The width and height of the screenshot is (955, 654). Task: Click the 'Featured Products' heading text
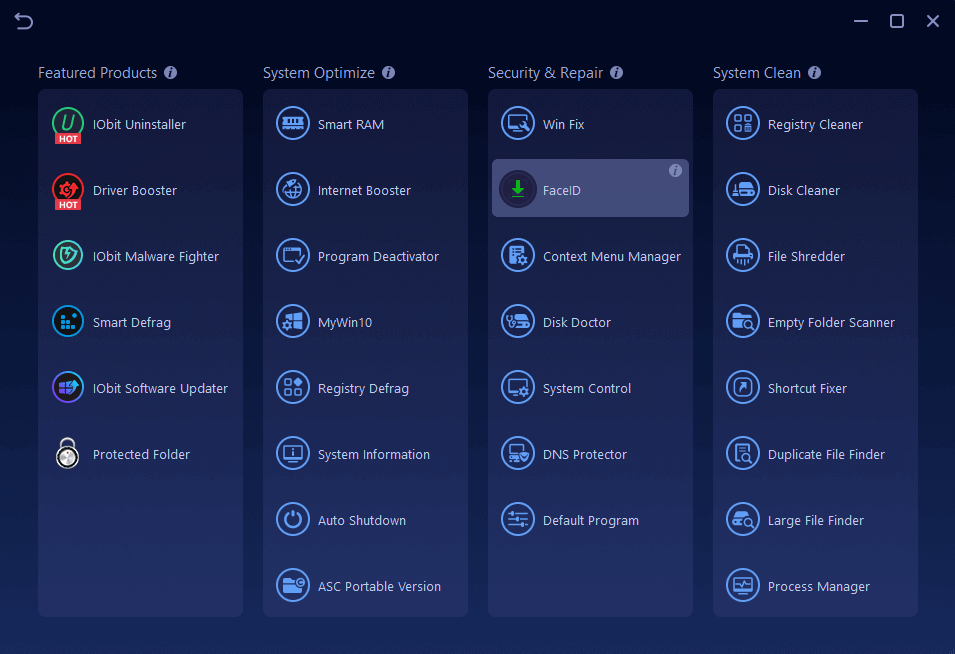[x=97, y=73]
